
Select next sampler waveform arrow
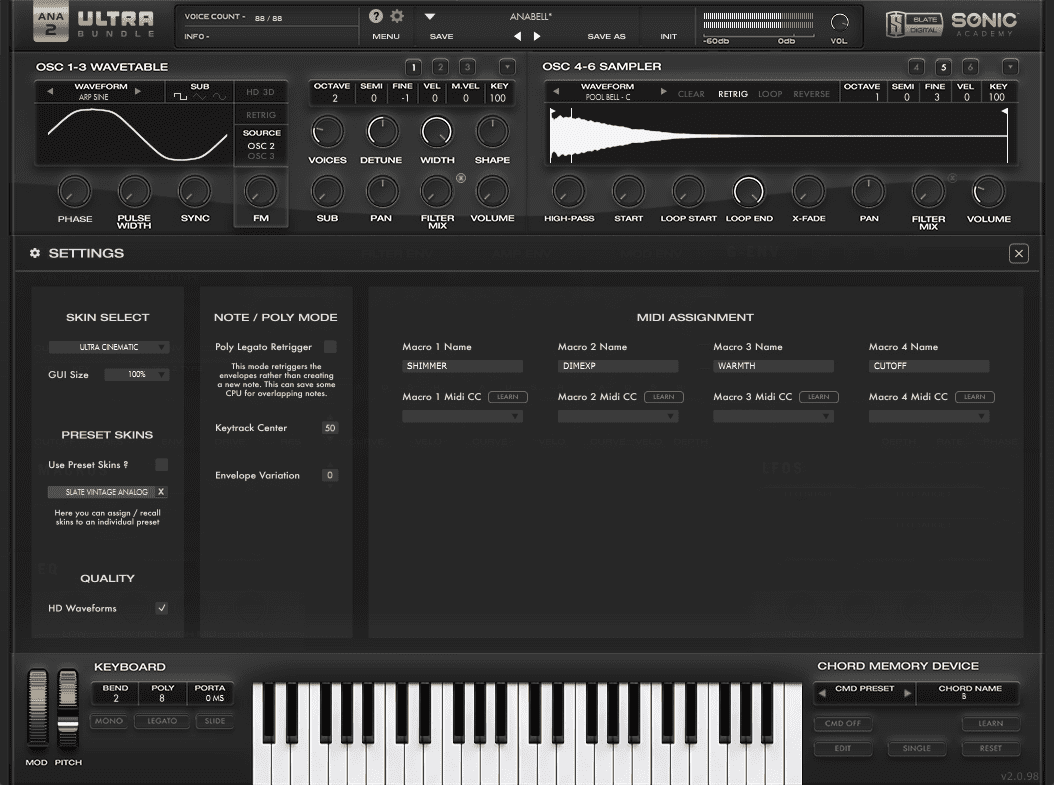pos(663,91)
